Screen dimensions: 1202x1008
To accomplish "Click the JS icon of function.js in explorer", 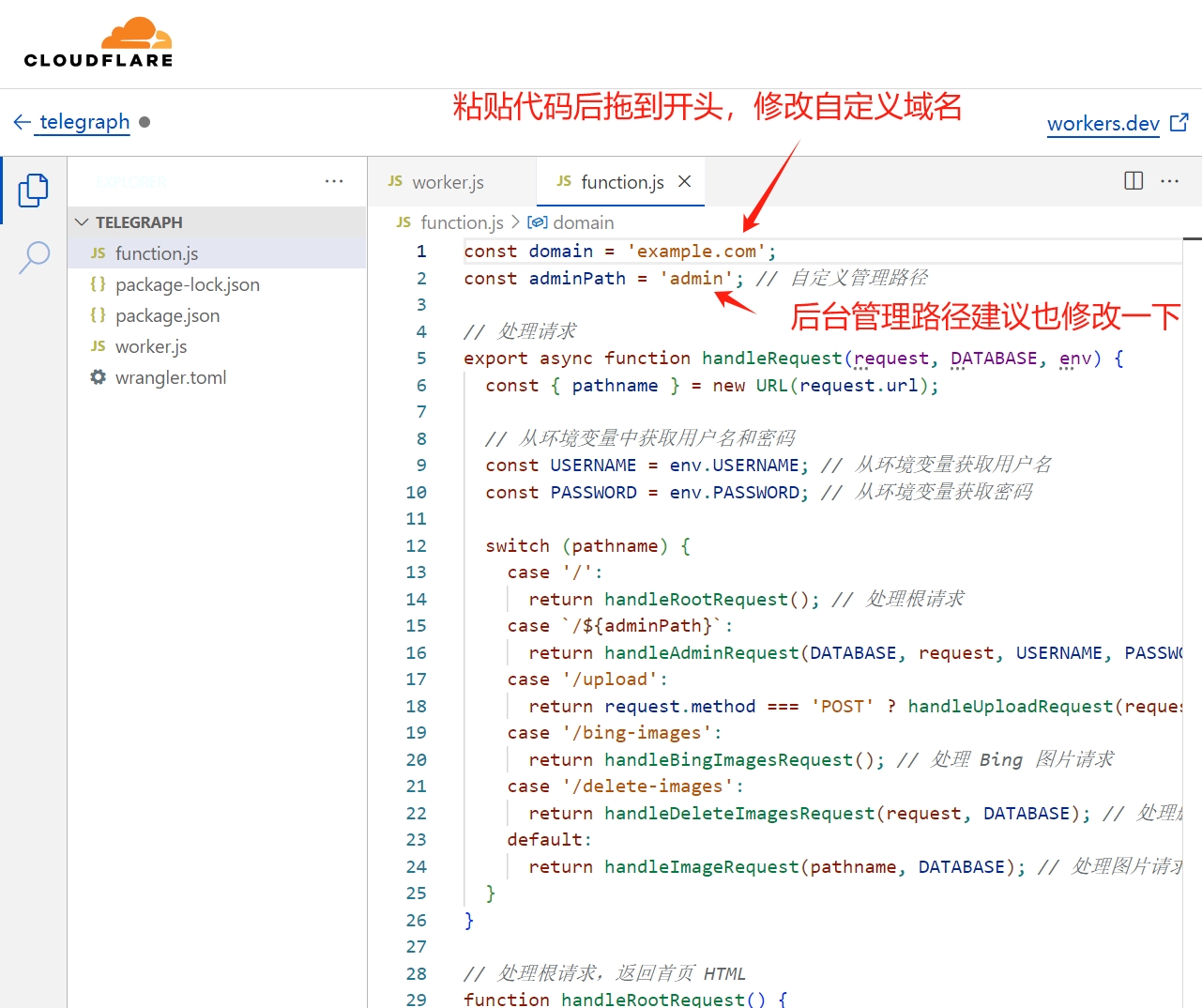I will pos(99,253).
